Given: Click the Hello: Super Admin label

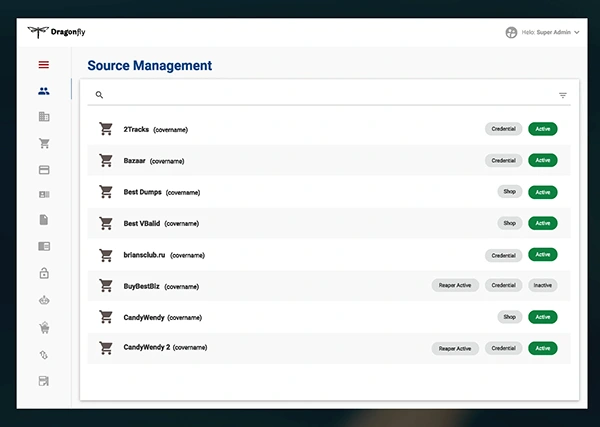Looking at the screenshot, I should (546, 33).
